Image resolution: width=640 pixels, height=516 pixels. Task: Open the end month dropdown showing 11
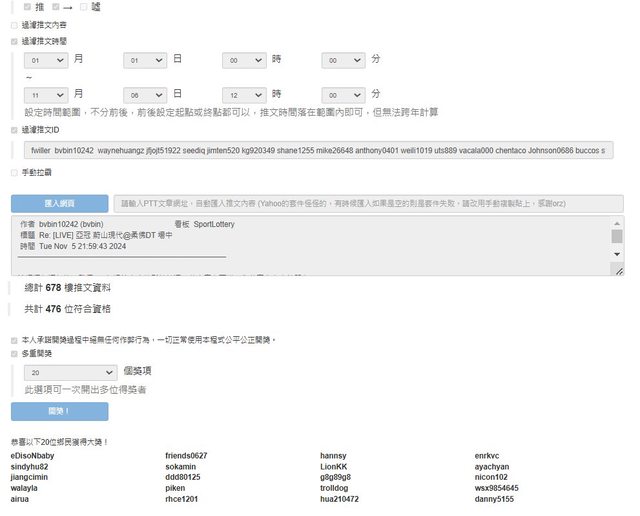click(x=46, y=93)
